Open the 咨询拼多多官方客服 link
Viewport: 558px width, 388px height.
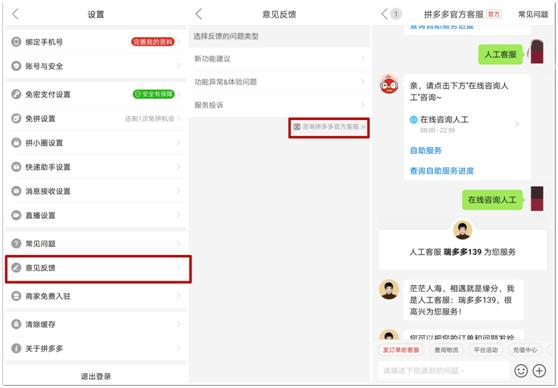(x=329, y=127)
